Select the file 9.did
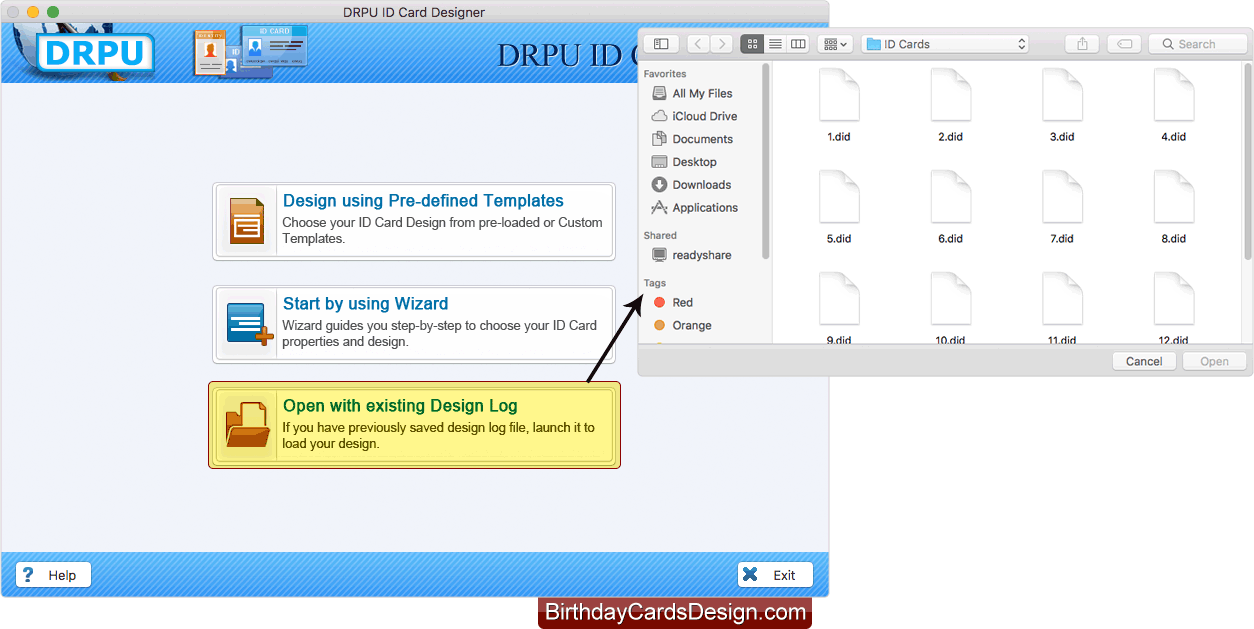 click(x=839, y=308)
